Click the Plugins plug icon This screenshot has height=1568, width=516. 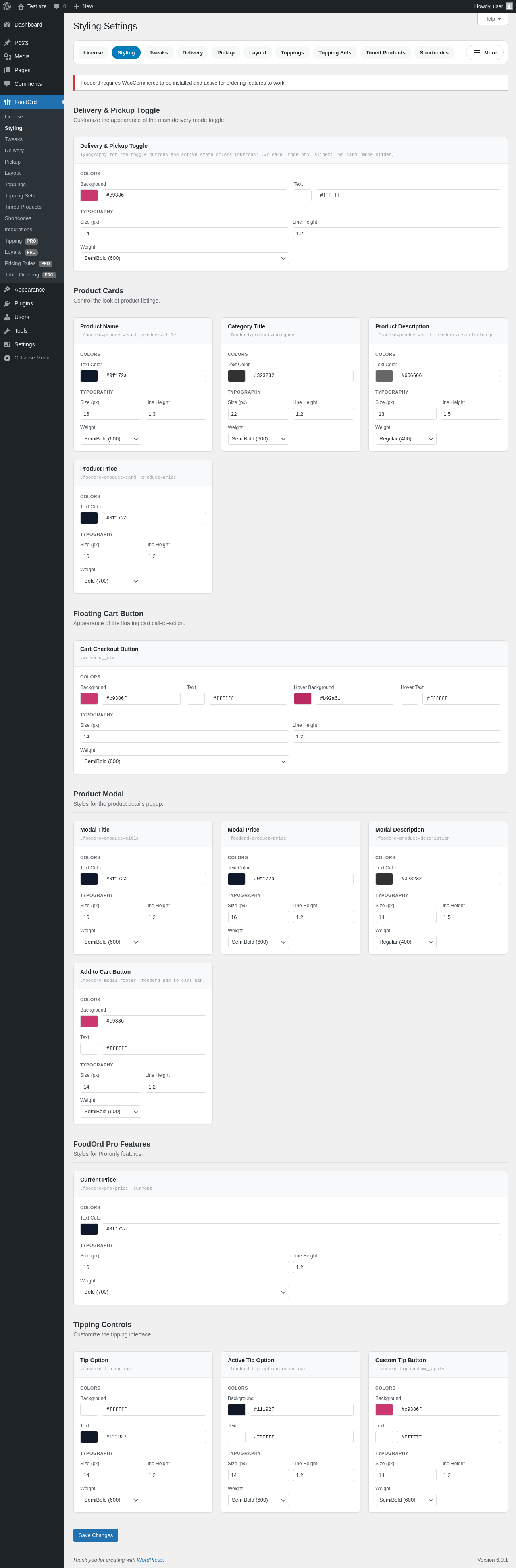(7, 304)
